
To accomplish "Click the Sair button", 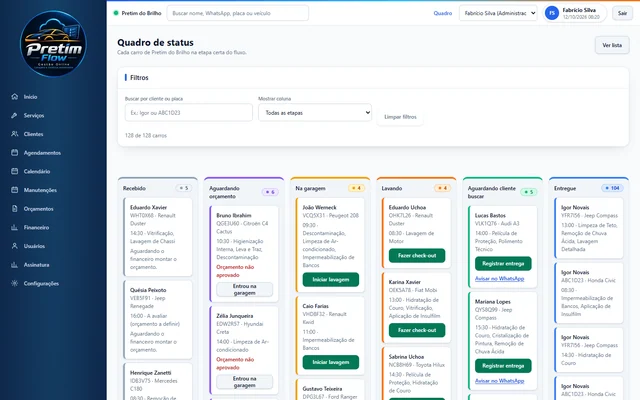I will click(x=622, y=13).
